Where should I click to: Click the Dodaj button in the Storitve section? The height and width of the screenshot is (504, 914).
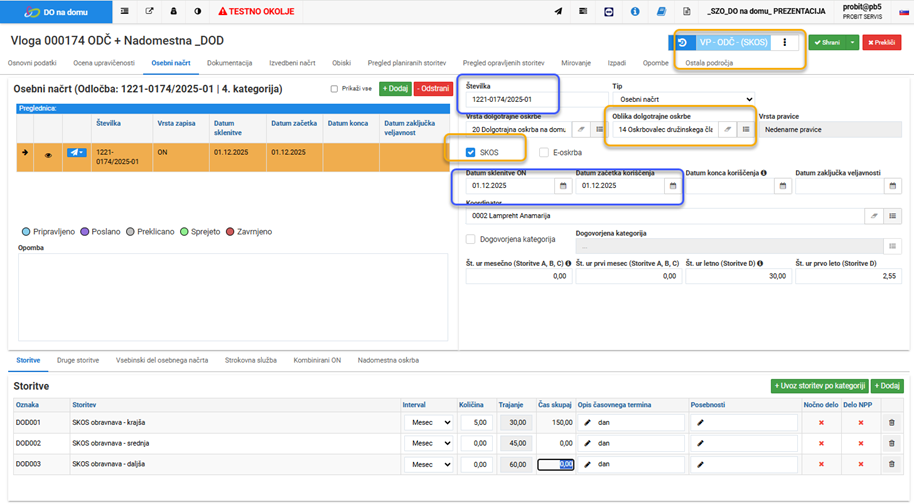[887, 386]
